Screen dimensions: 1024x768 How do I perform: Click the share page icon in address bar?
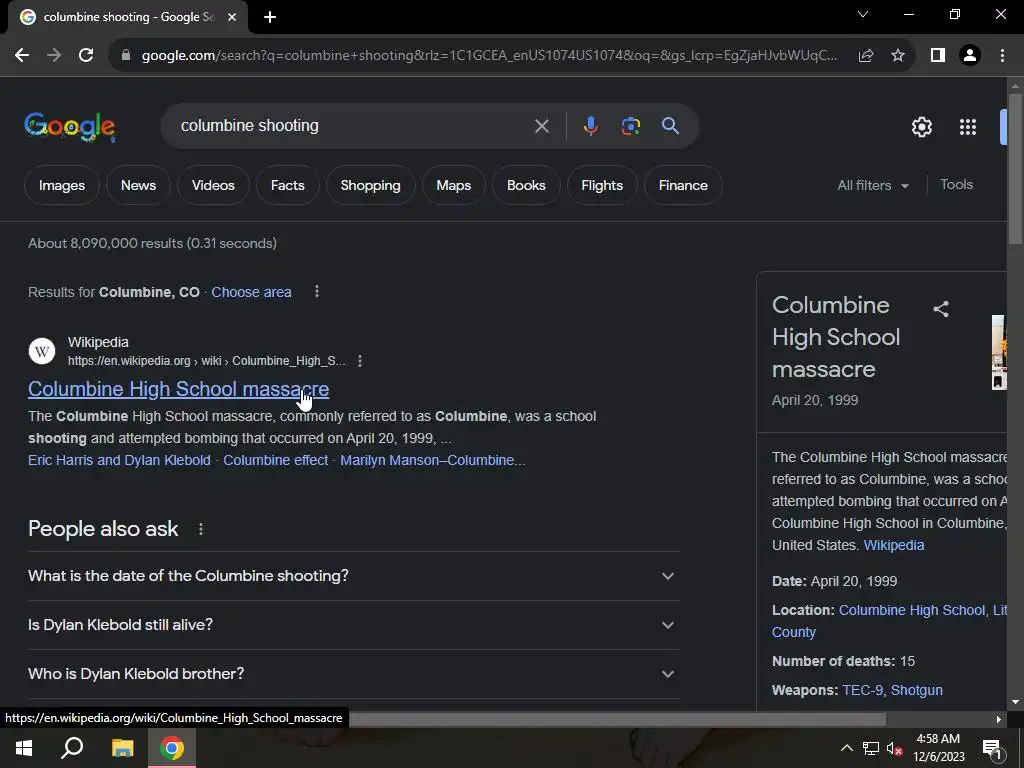tap(866, 56)
